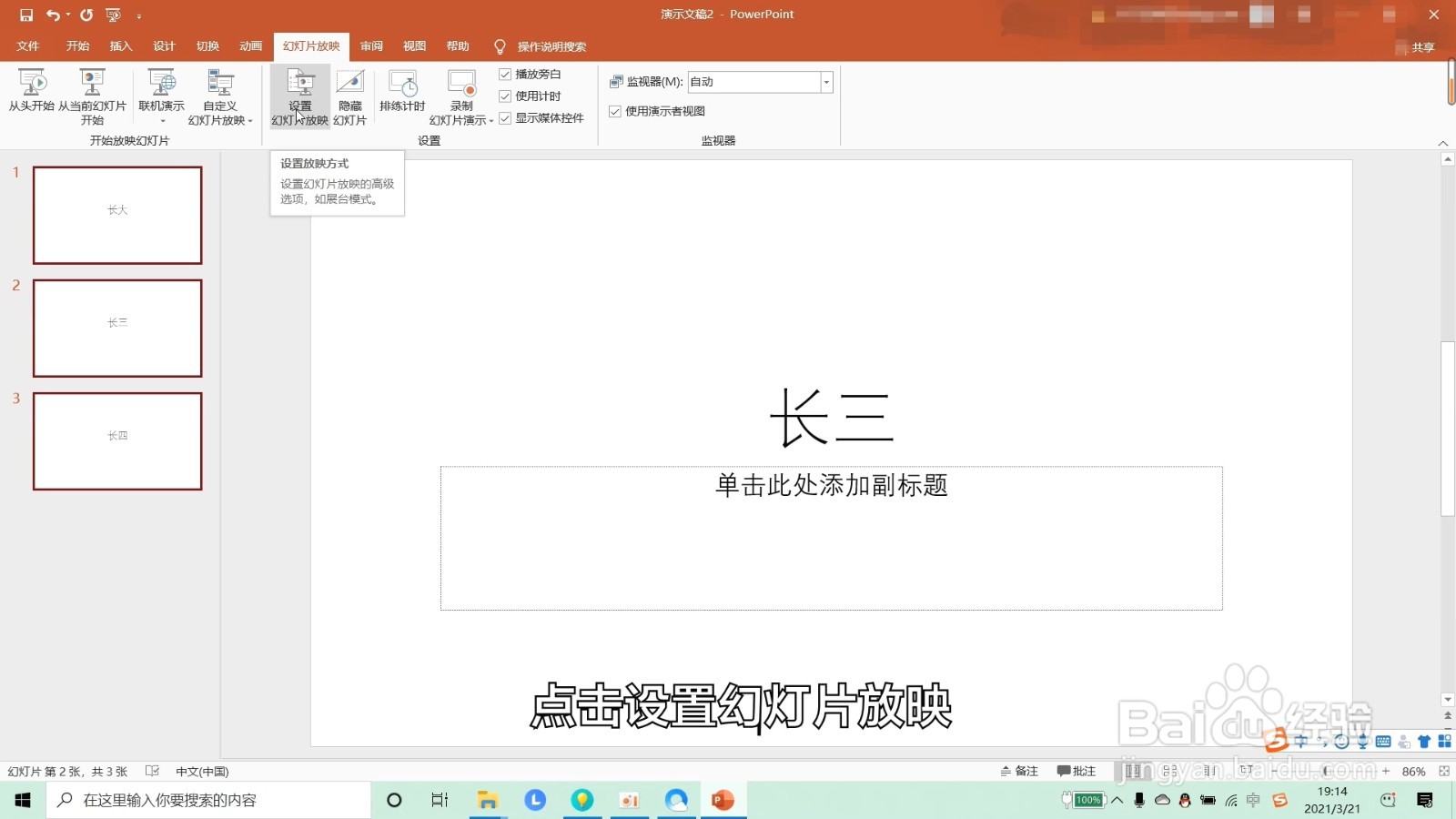Open the Windows Start menu

pos(23,800)
